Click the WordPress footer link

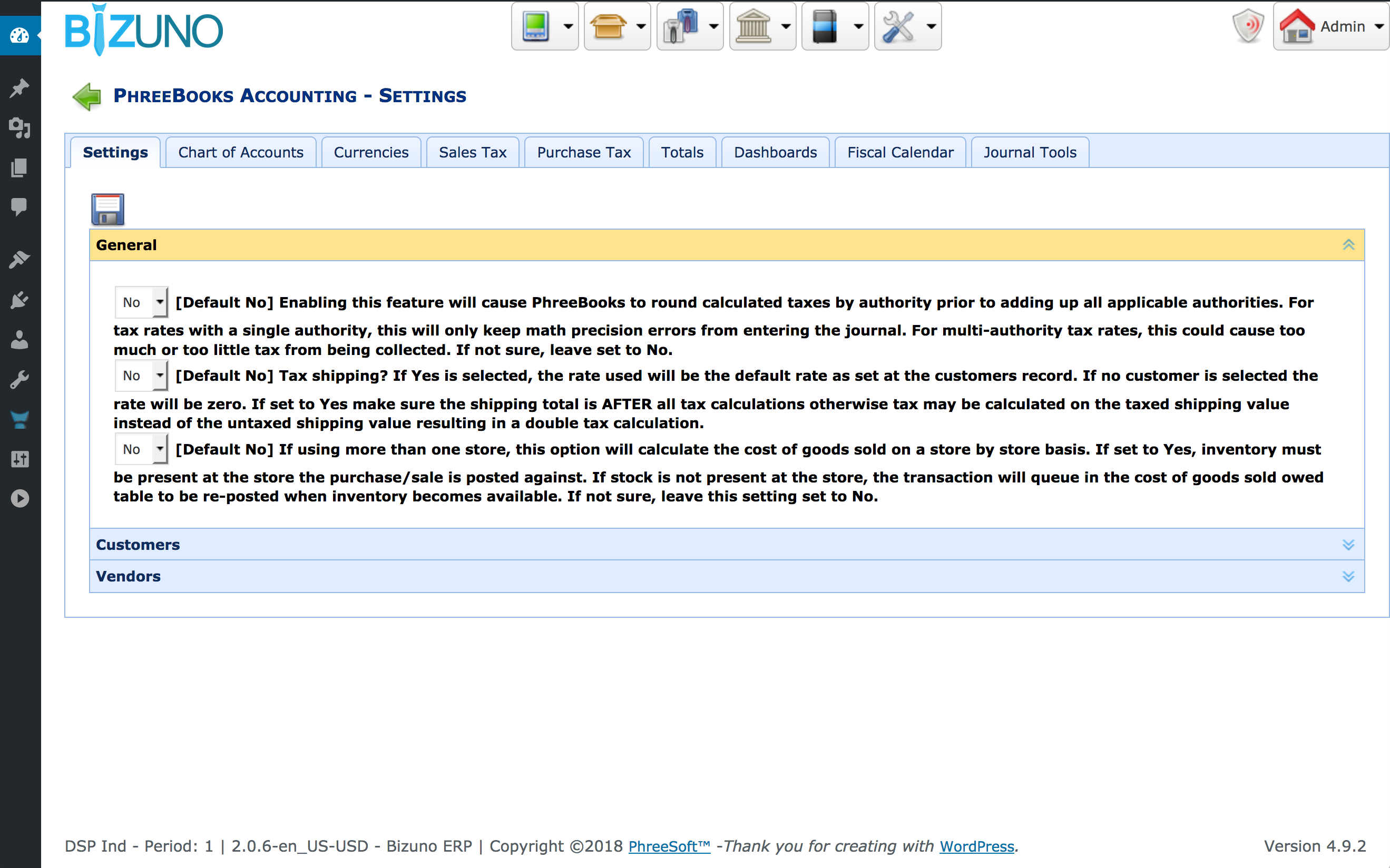(976, 846)
